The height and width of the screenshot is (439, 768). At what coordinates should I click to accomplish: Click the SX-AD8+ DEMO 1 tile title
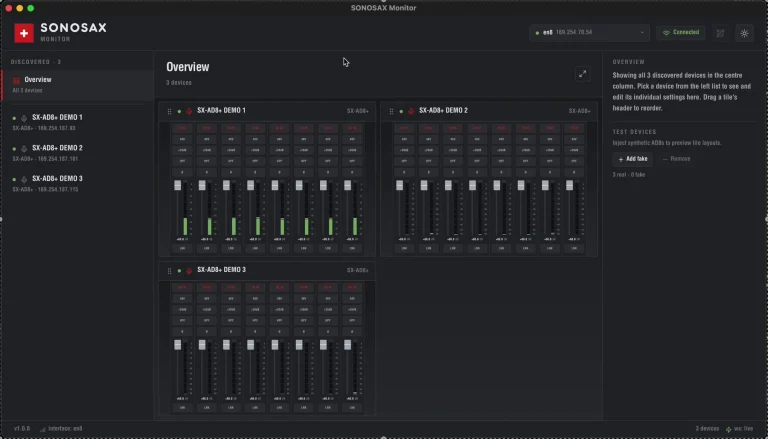pyautogui.click(x=221, y=111)
